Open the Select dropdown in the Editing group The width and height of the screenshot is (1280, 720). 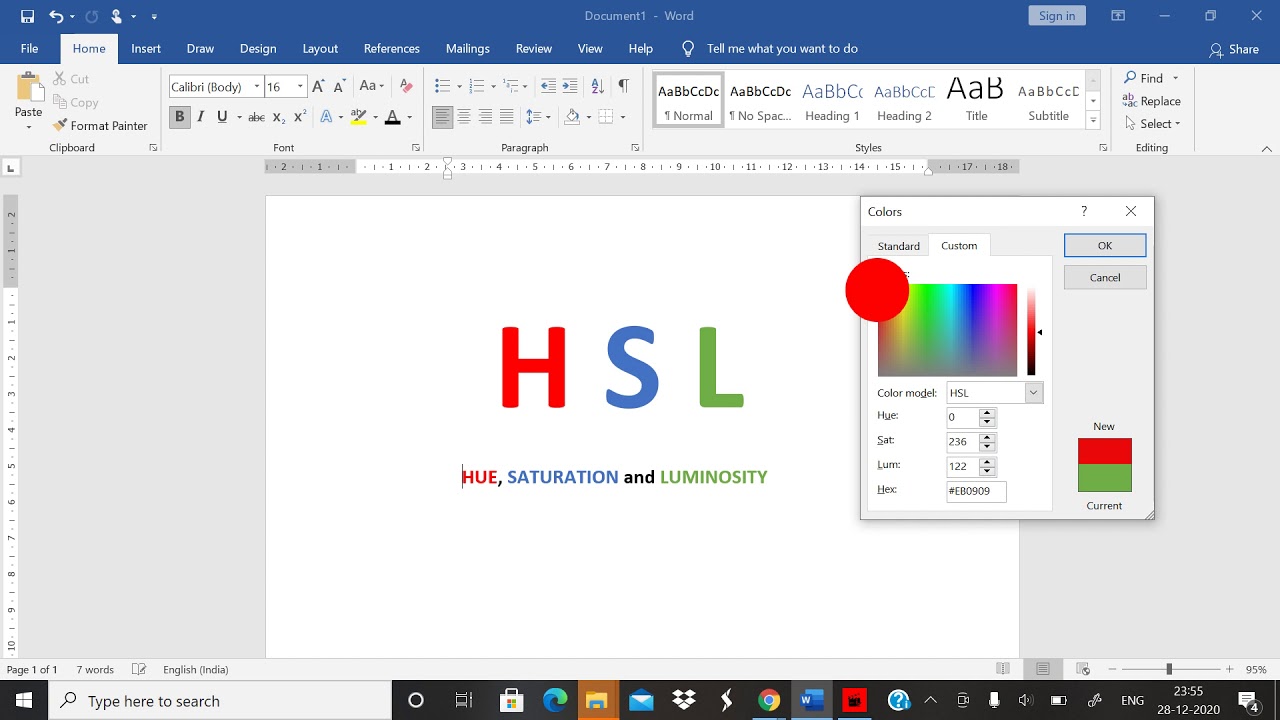[x=1153, y=124]
